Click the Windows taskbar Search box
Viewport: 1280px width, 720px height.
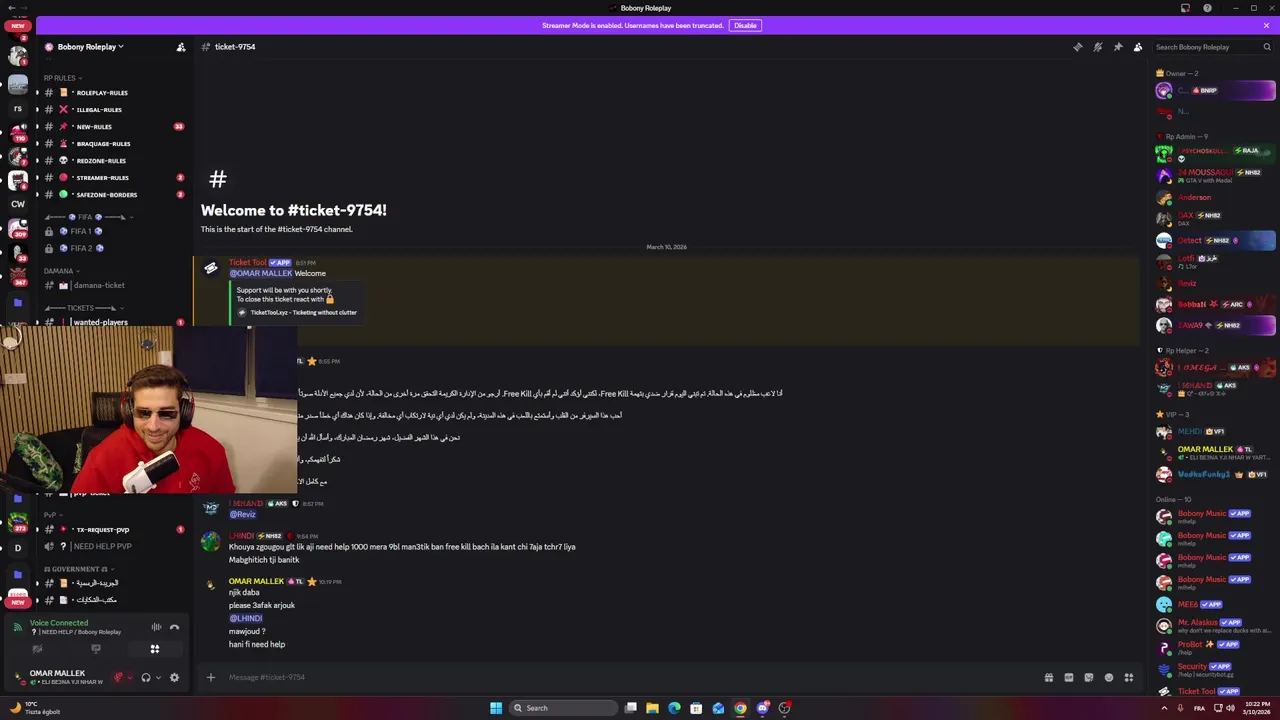click(563, 708)
